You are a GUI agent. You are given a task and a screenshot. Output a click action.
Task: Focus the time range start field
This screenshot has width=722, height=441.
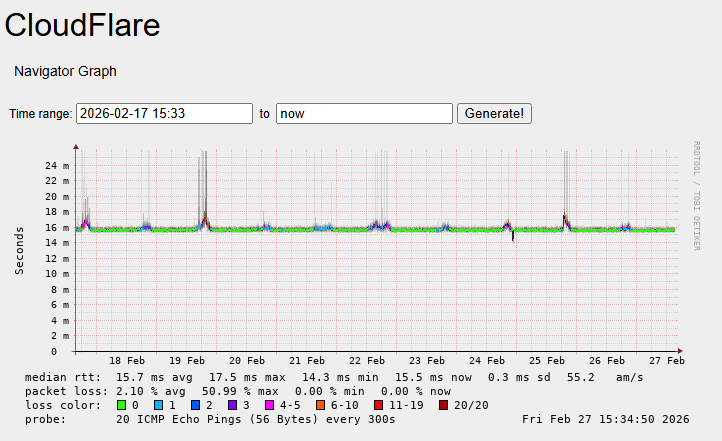[164, 113]
